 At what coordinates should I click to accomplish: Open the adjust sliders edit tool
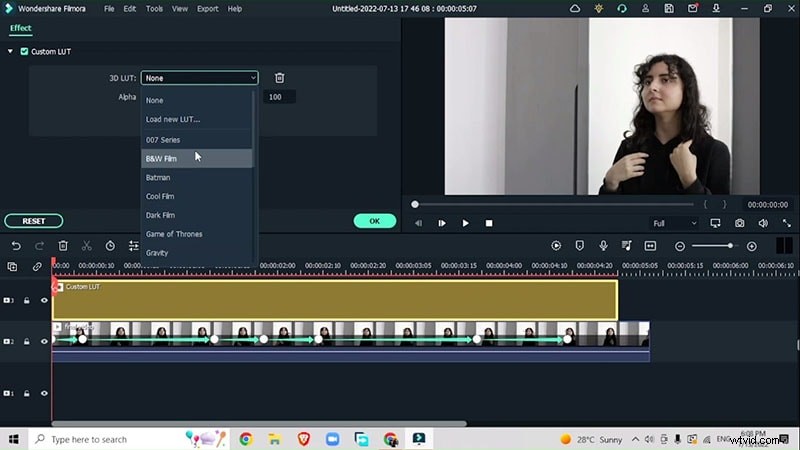tap(133, 246)
